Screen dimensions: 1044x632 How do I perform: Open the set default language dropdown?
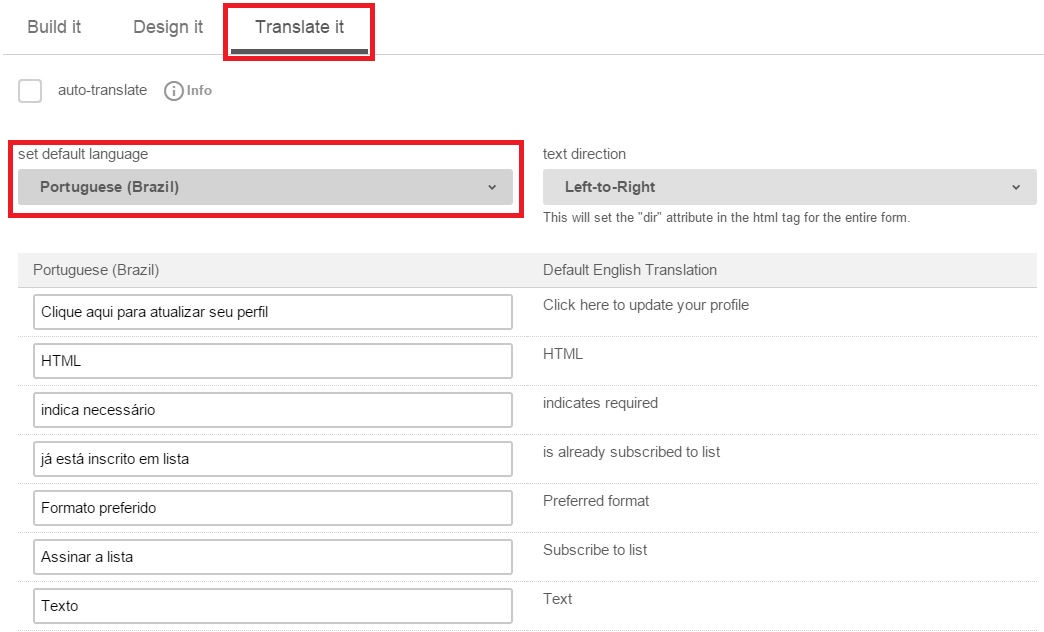[265, 187]
